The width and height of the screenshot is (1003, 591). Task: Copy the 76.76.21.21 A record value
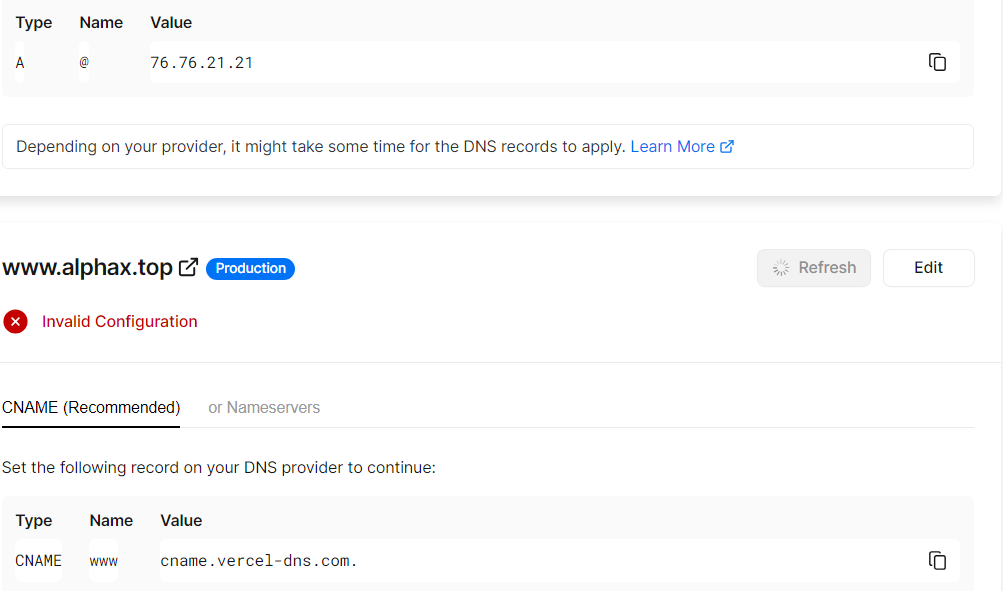click(x=937, y=62)
